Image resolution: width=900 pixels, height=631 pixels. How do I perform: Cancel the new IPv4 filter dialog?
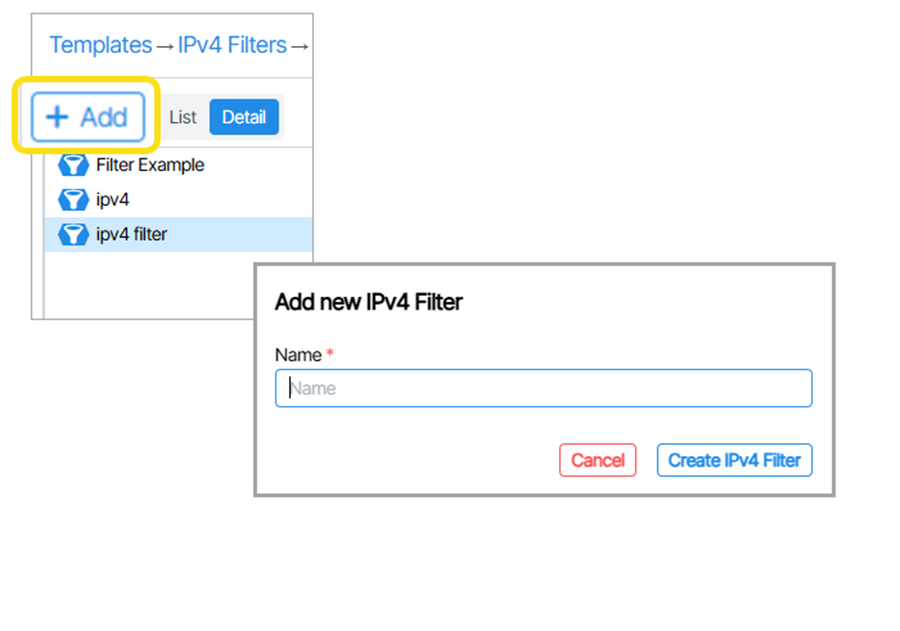pyautogui.click(x=597, y=460)
